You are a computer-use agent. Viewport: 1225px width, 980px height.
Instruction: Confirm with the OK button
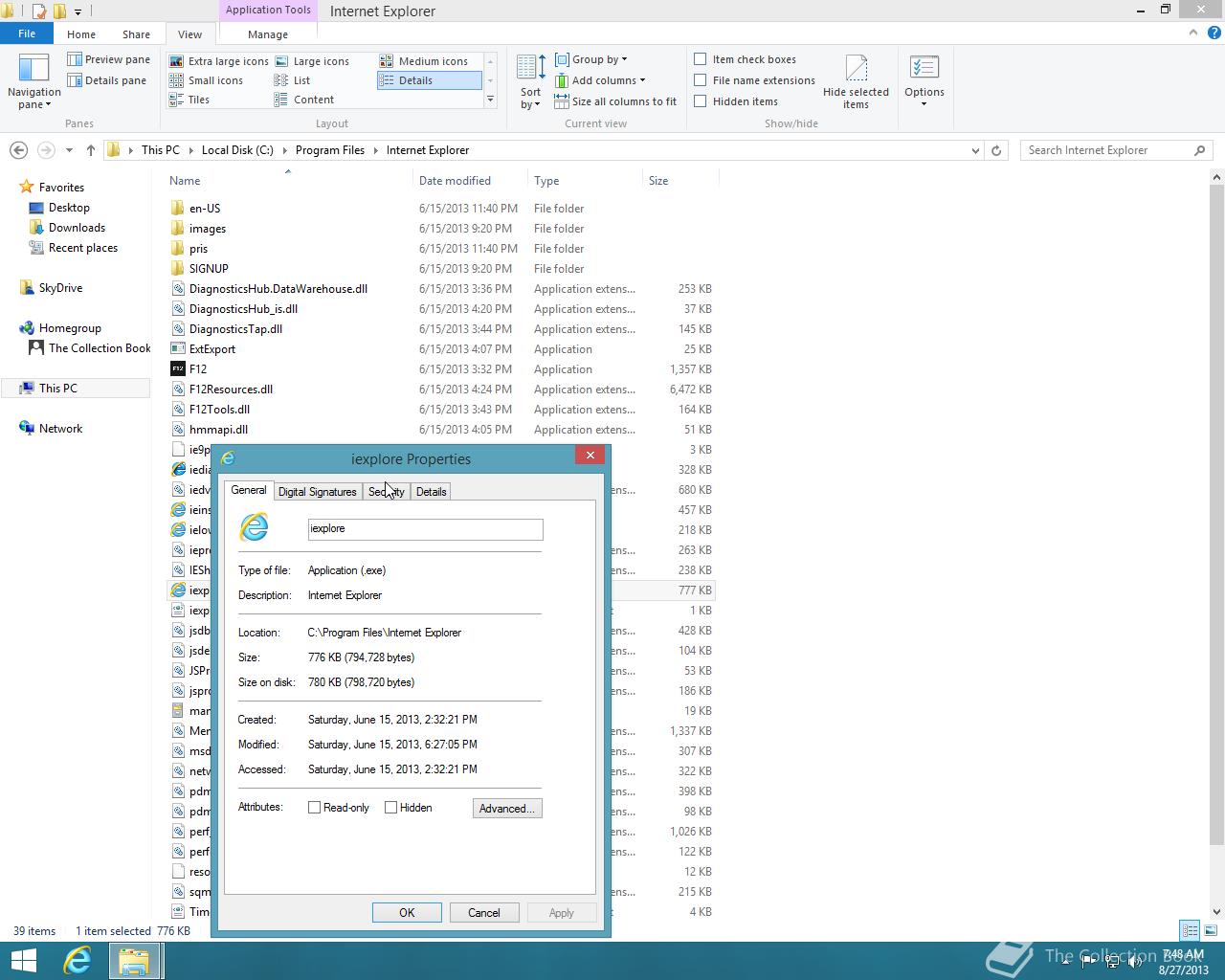[407, 913]
